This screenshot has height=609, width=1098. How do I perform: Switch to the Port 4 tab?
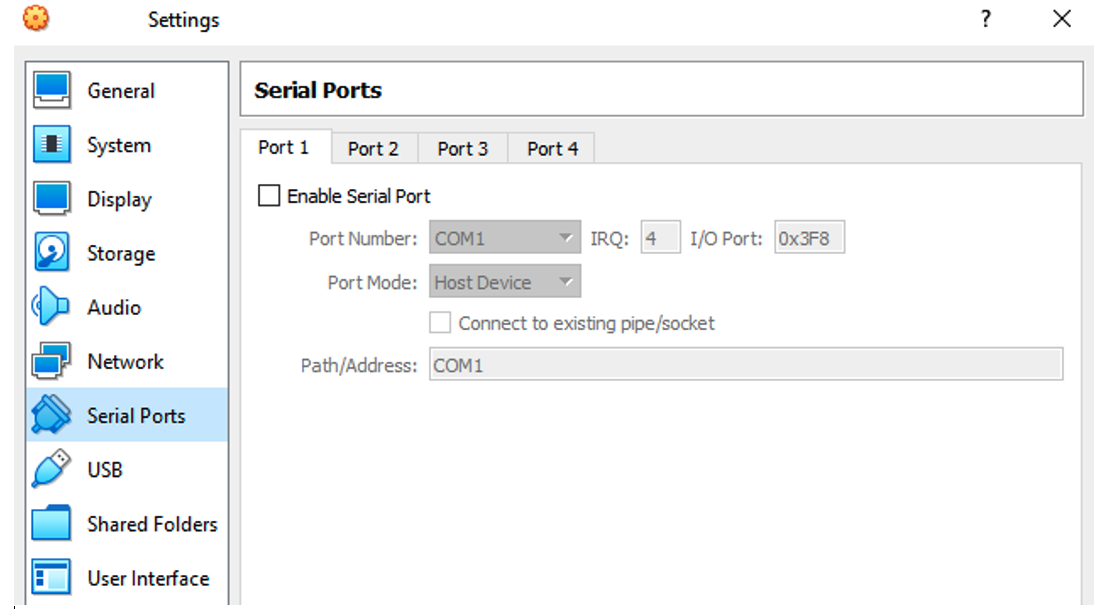coord(553,148)
